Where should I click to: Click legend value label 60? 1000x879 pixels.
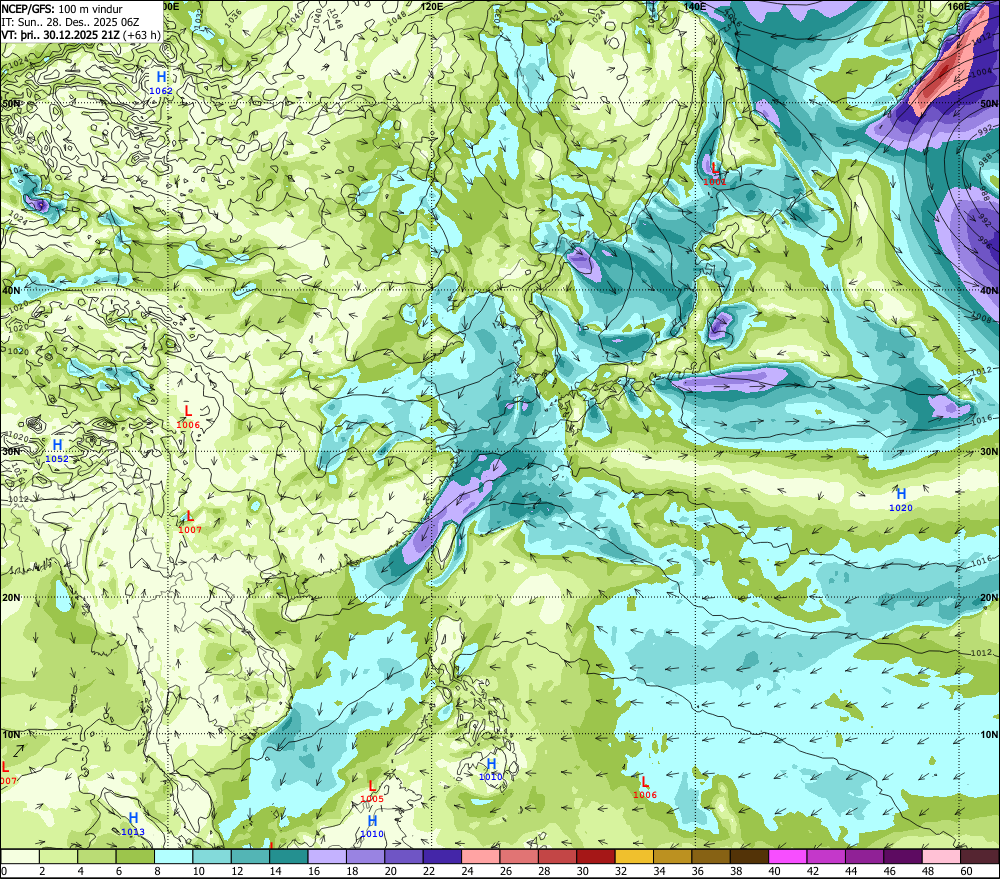[x=966, y=871]
